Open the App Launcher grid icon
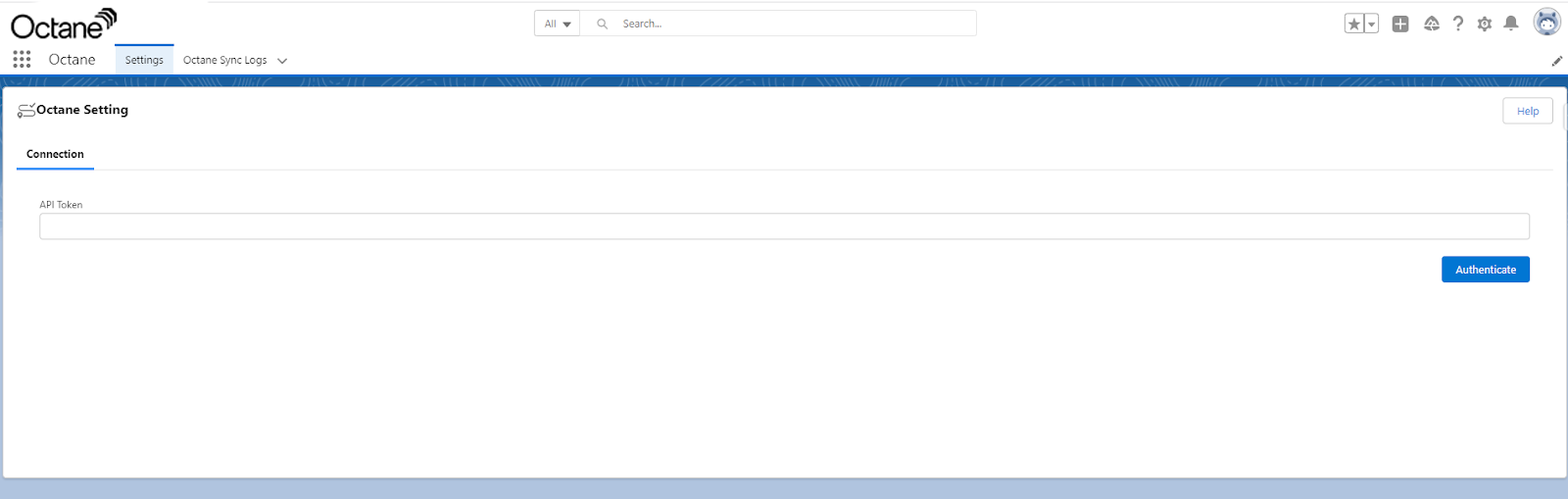This screenshot has height=499, width=1568. pos(22,60)
